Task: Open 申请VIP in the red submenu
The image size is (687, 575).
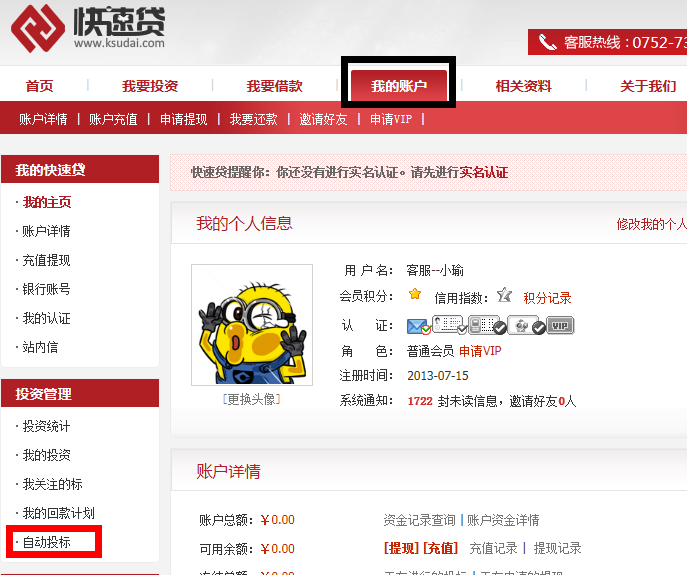Action: coord(391,119)
